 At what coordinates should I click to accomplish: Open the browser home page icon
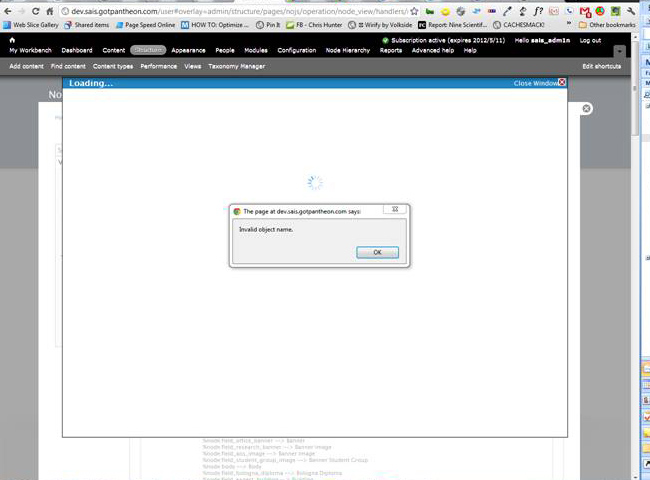[x=50, y=12]
